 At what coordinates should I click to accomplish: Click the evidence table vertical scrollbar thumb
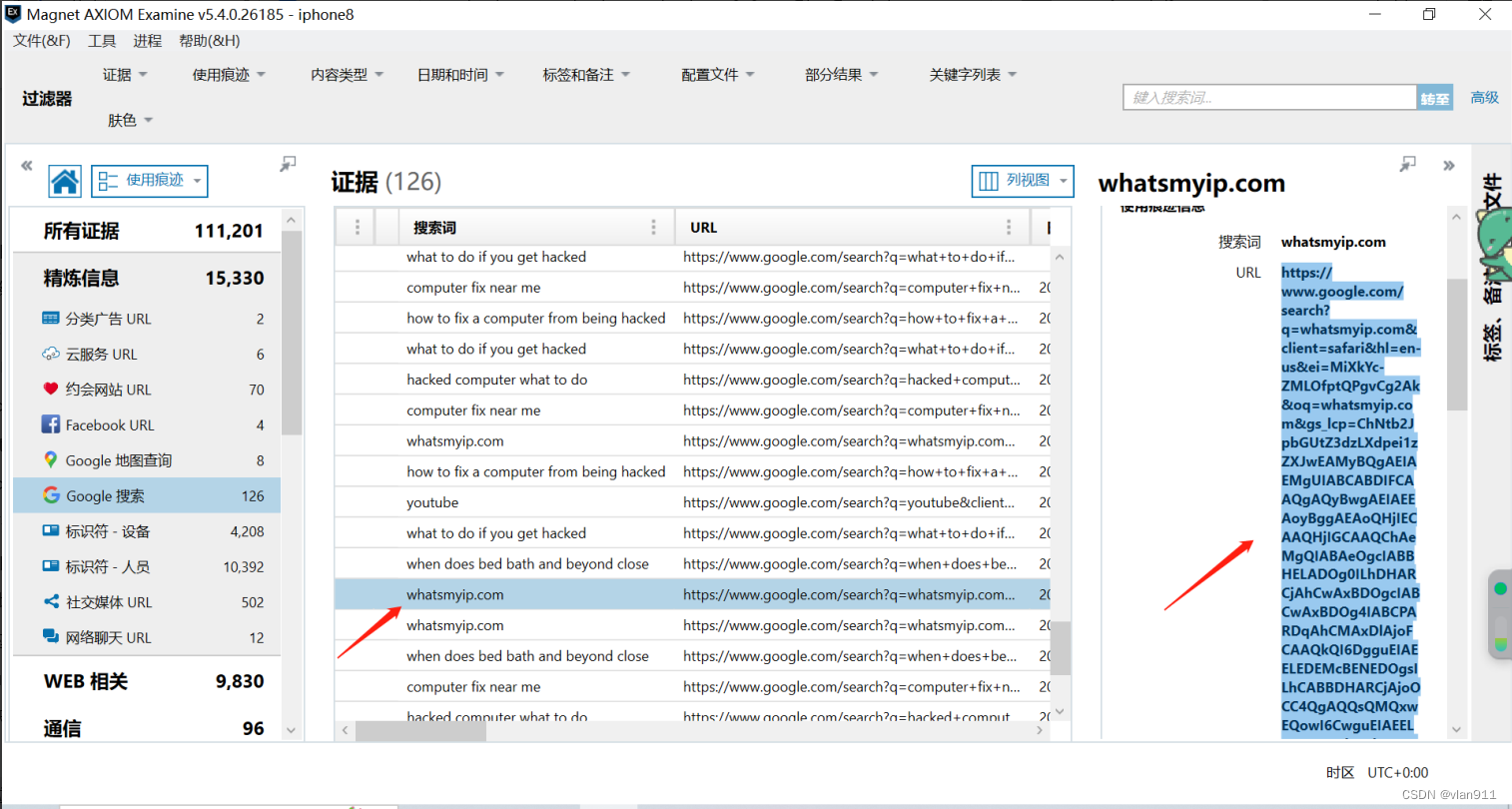pos(1060,647)
